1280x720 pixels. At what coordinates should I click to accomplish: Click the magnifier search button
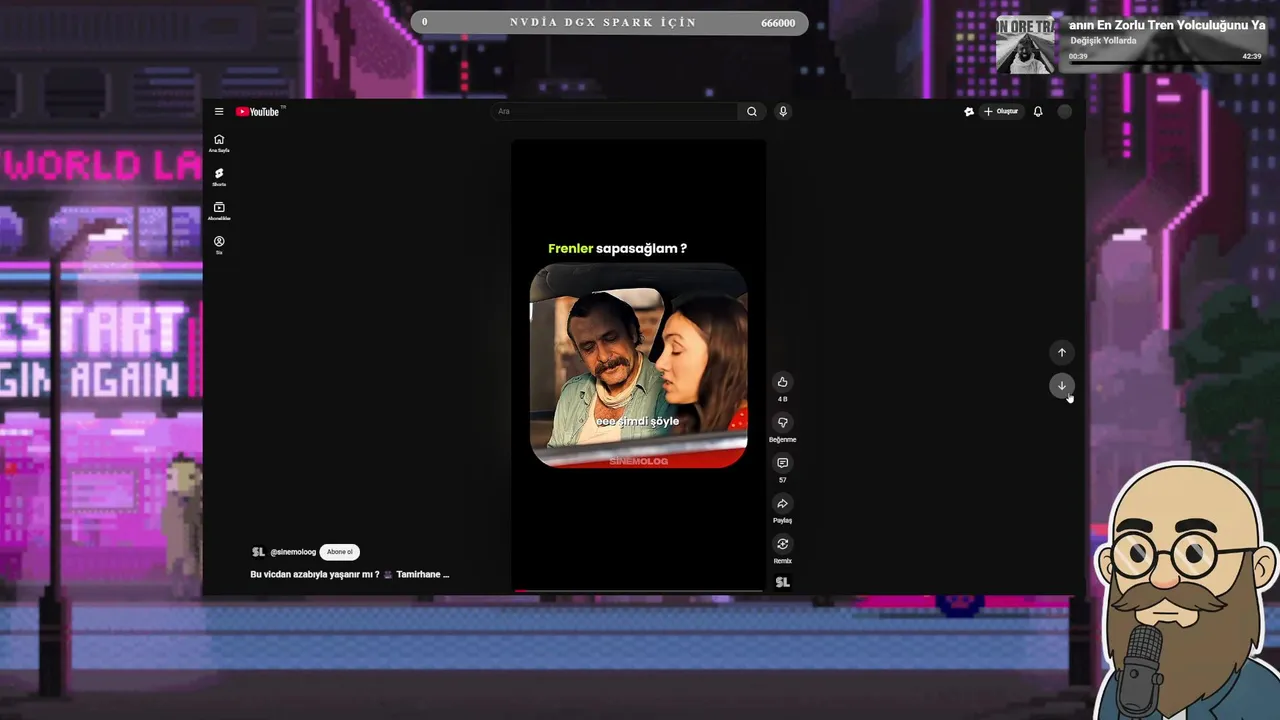(752, 111)
